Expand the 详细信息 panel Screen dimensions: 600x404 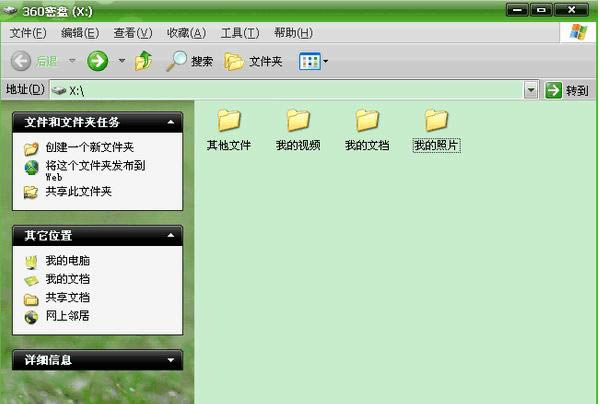click(172, 359)
